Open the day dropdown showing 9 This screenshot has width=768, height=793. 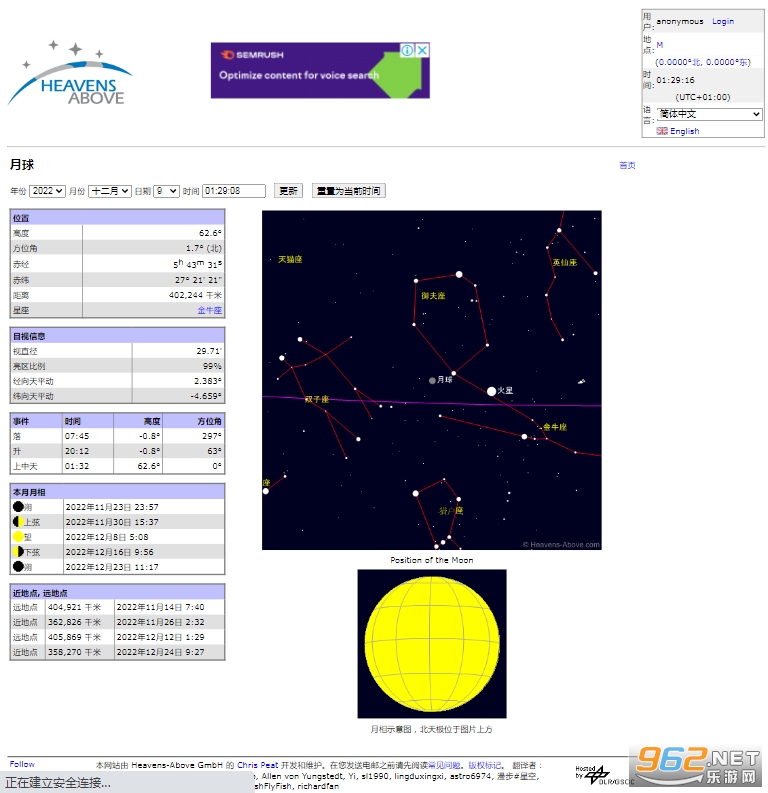pos(166,191)
